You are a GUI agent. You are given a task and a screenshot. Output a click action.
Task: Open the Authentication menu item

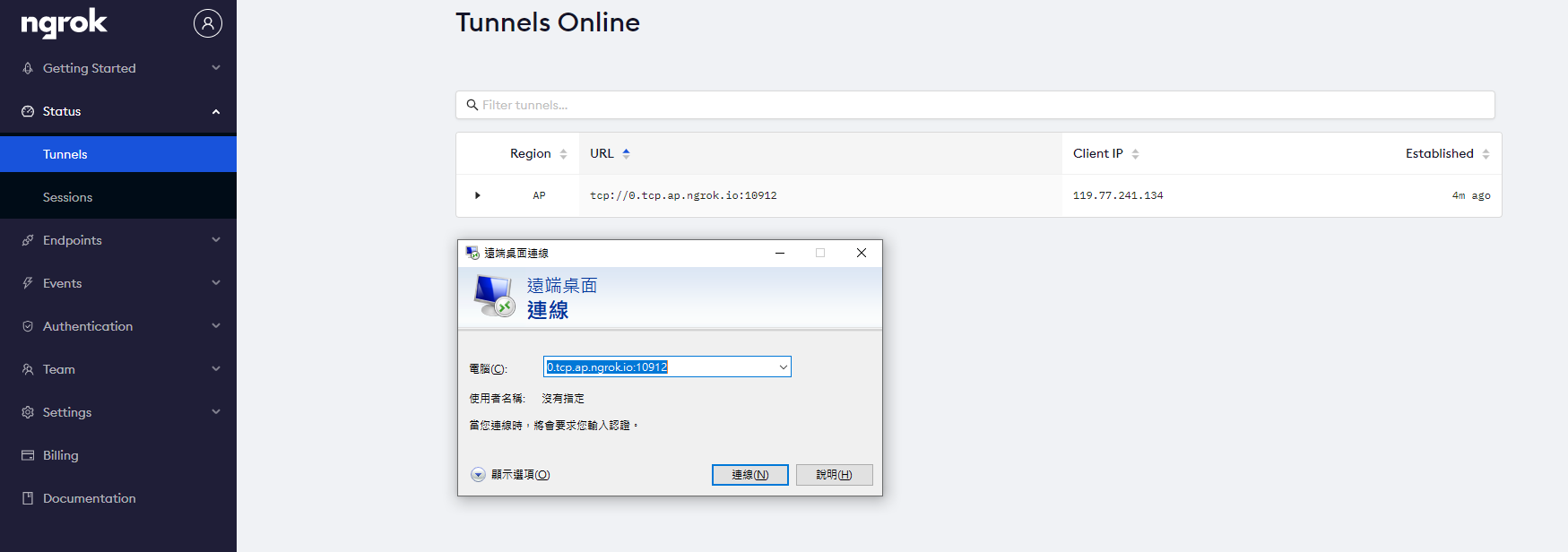[118, 326]
